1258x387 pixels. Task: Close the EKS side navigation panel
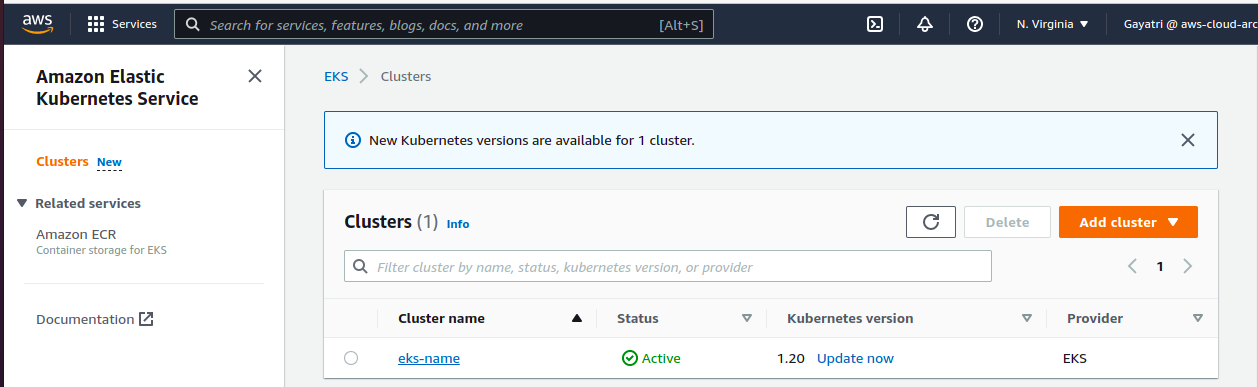coord(255,76)
